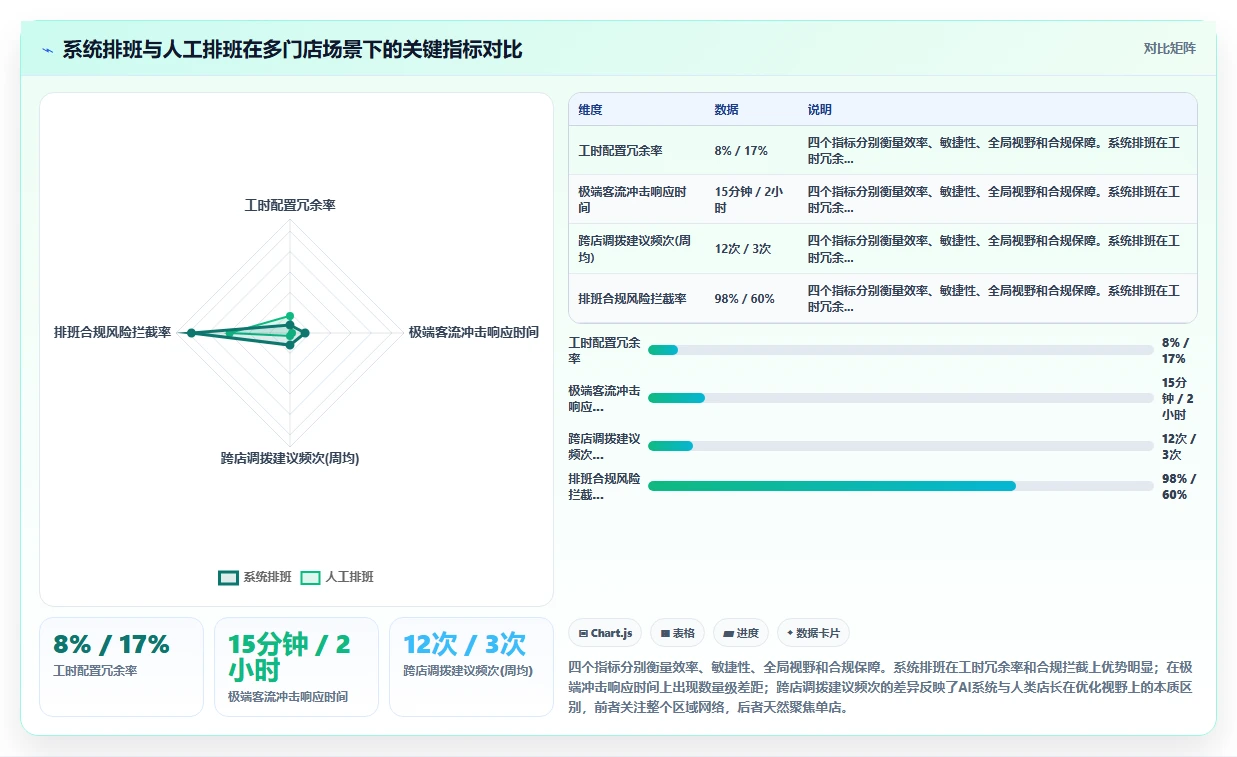This screenshot has width=1237, height=757.
Task: Select the Chart.js tag chip
Action: click(605, 633)
